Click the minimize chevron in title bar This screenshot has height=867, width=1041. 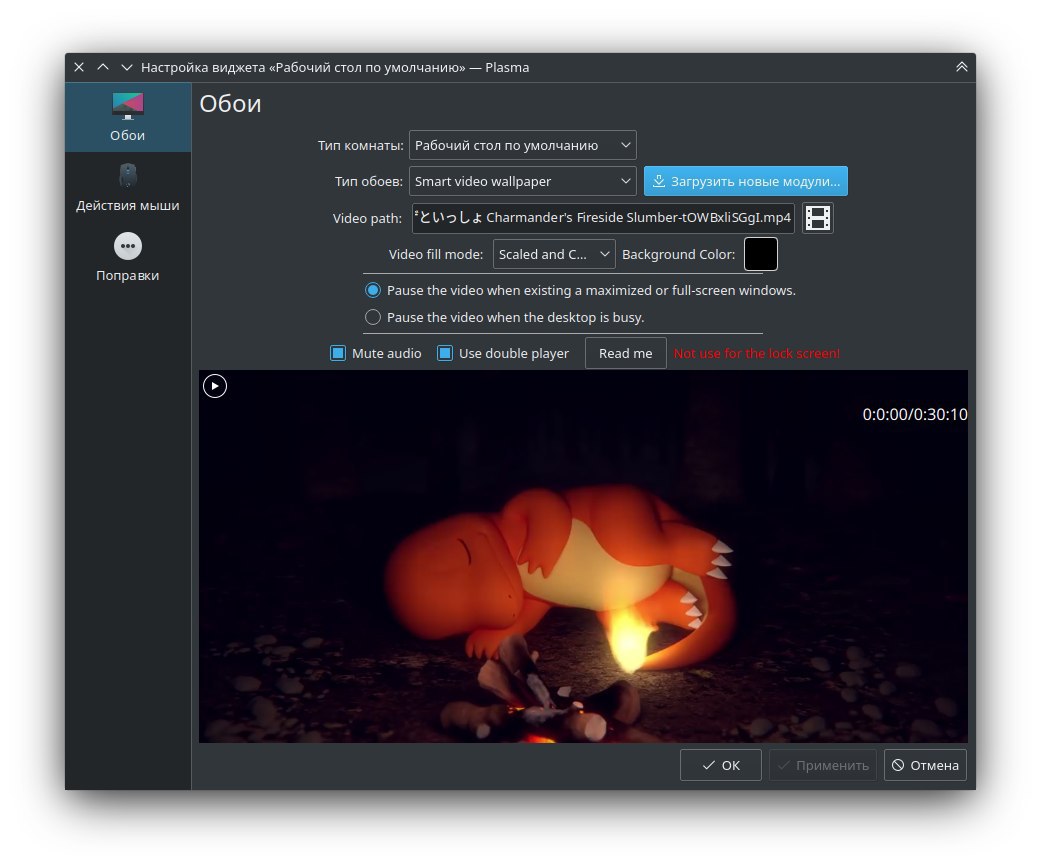[127, 67]
